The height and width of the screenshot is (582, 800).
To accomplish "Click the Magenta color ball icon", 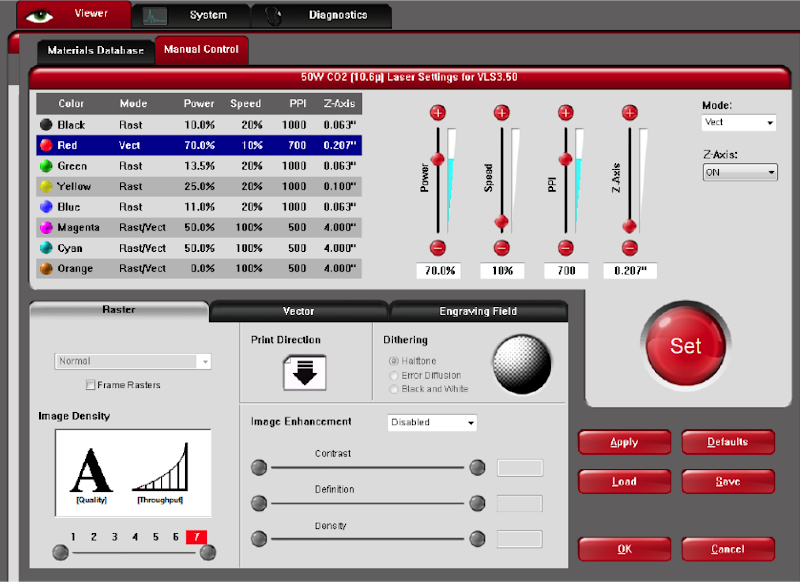I will [46, 227].
